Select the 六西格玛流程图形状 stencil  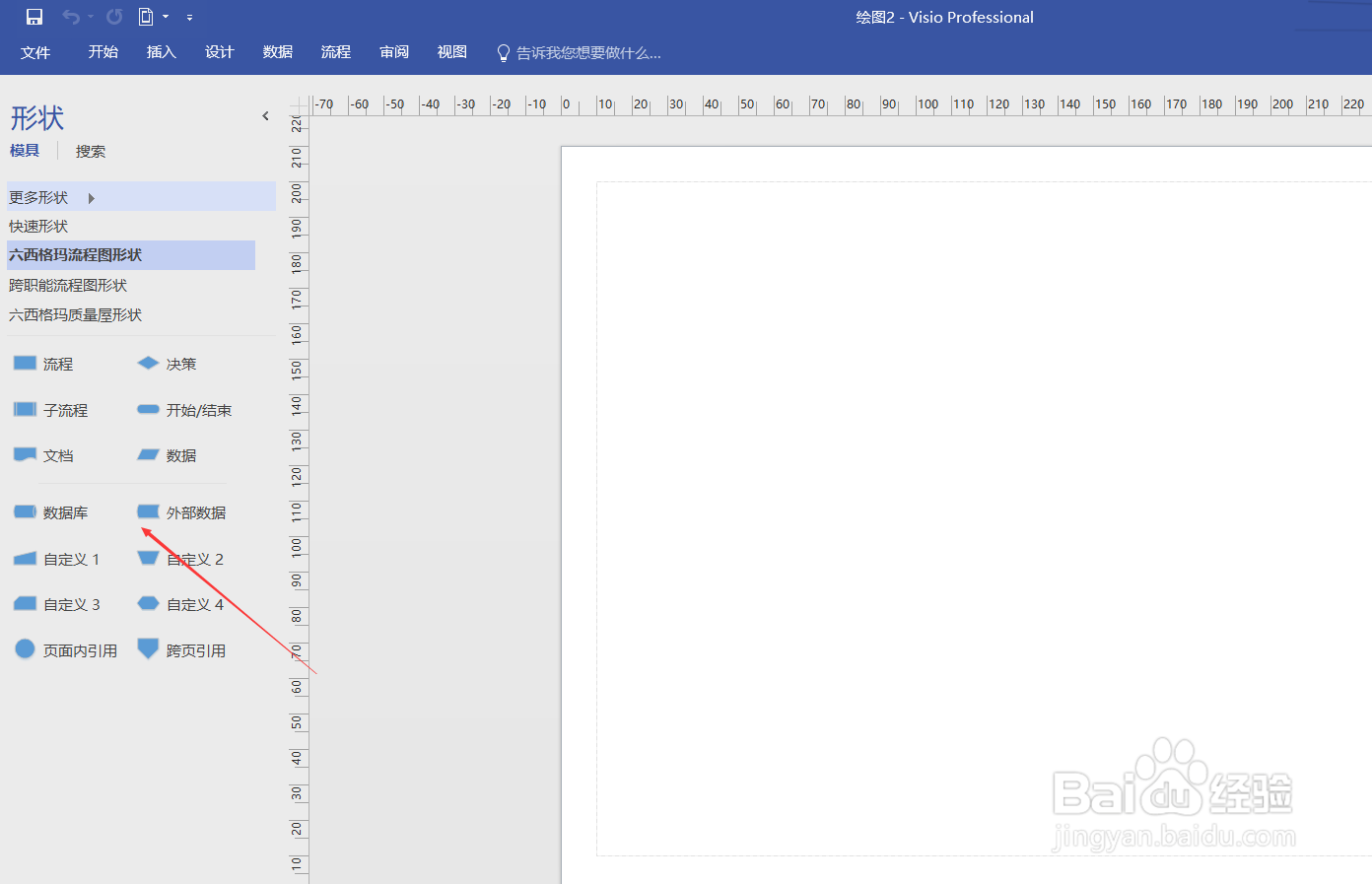coord(131,255)
